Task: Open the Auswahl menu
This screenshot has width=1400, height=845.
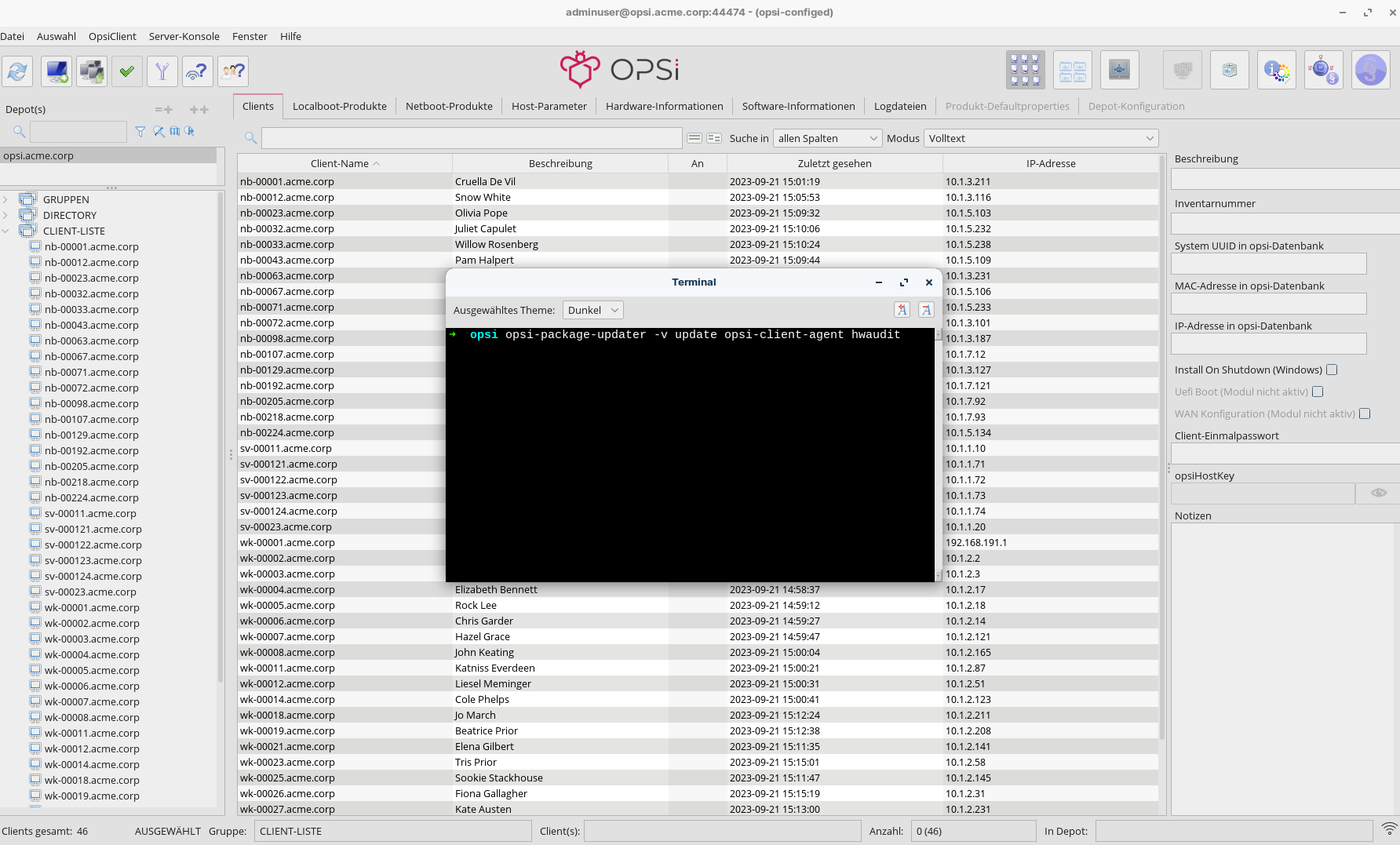Action: tap(57, 36)
